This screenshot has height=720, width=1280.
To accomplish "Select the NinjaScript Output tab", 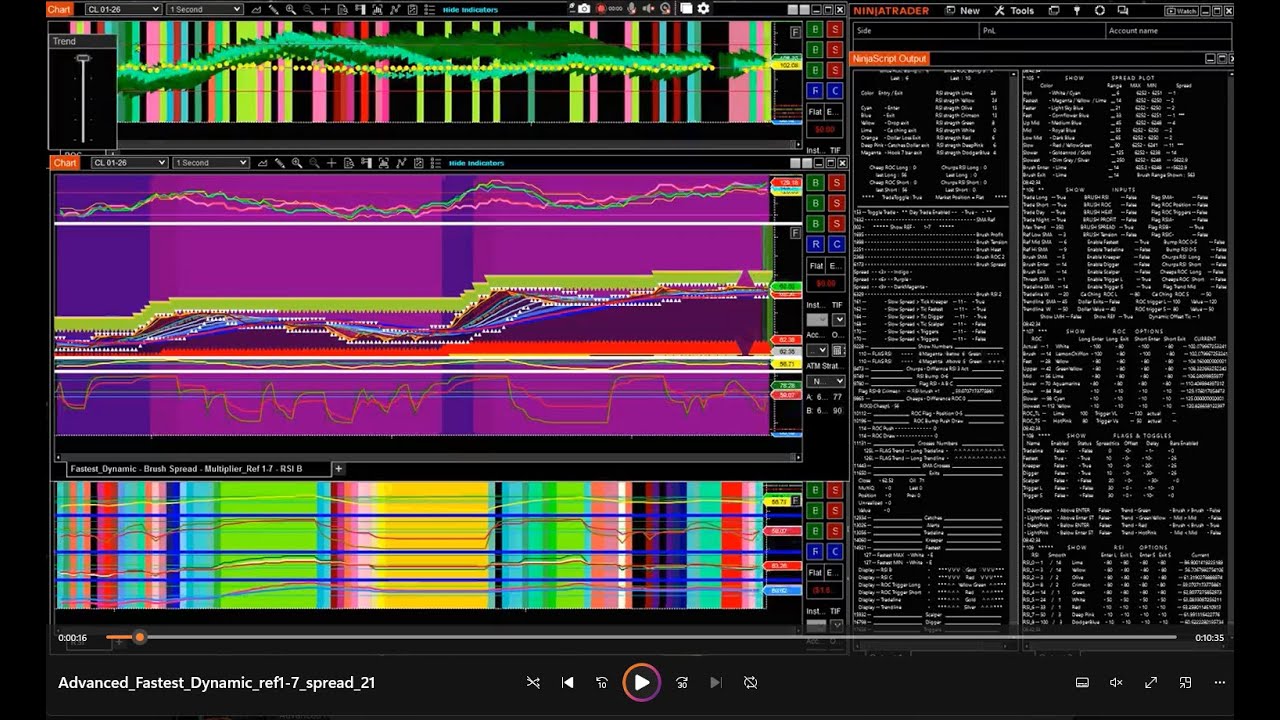I will tap(889, 59).
